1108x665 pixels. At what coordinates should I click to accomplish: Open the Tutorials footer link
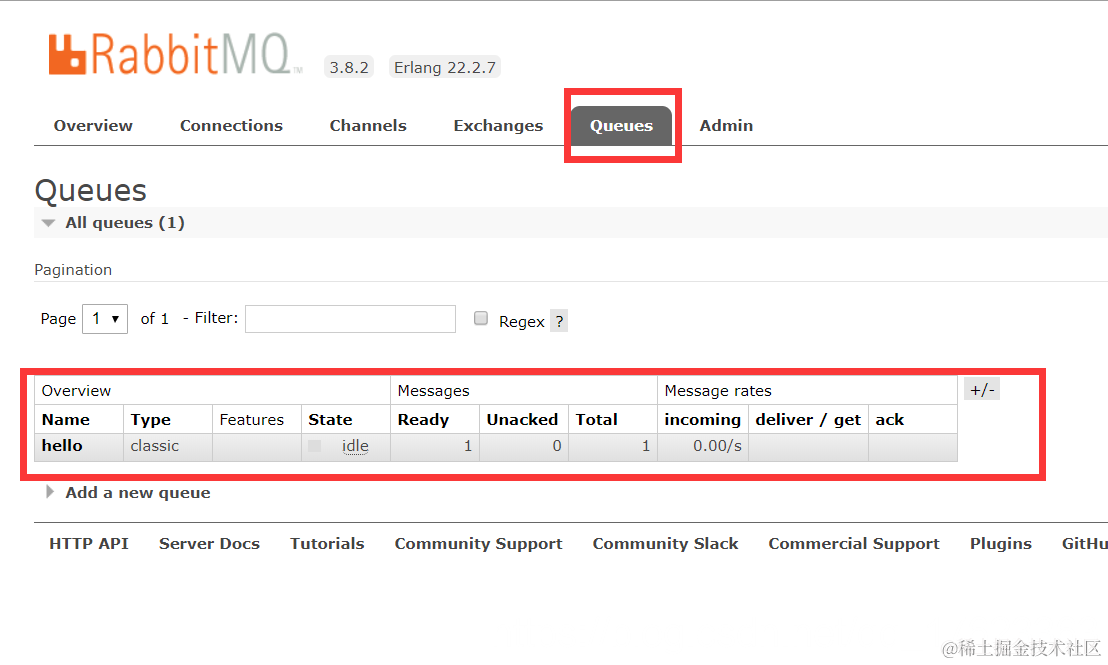[x=327, y=543]
